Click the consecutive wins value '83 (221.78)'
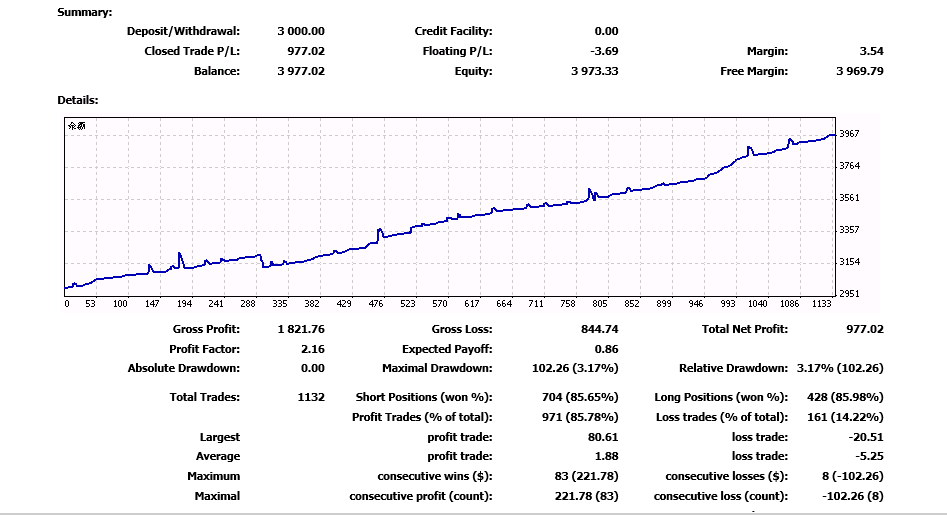 586,476
